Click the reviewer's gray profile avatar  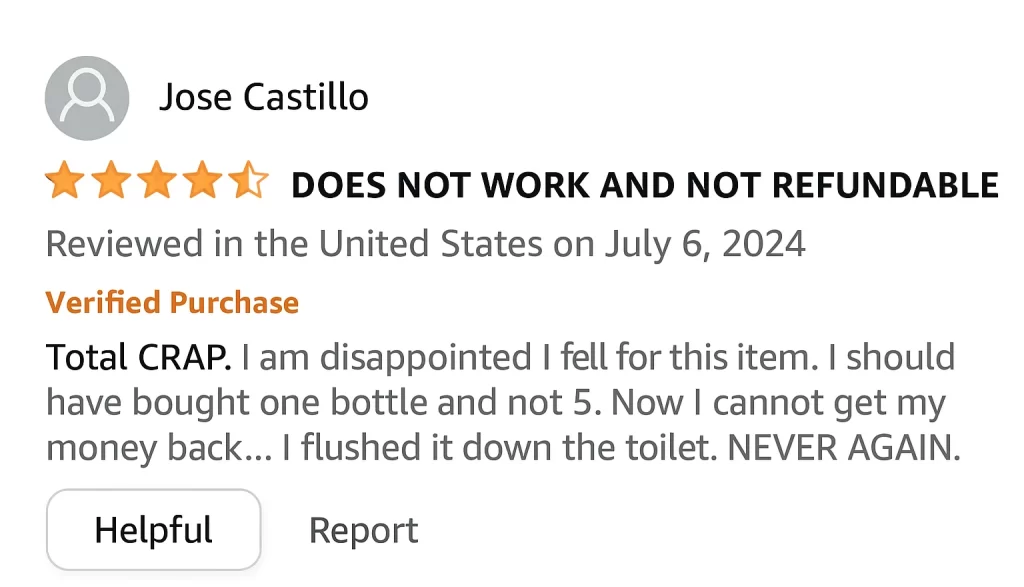pos(87,98)
